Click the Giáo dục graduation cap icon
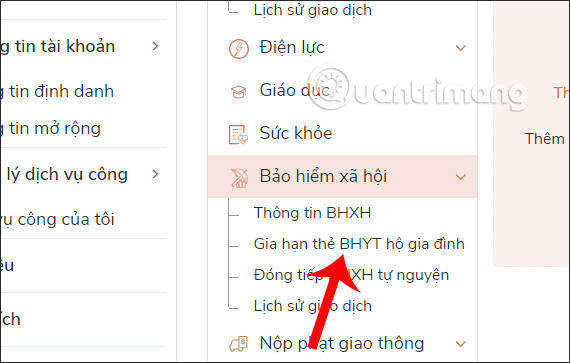The image size is (570, 363). pos(239,92)
